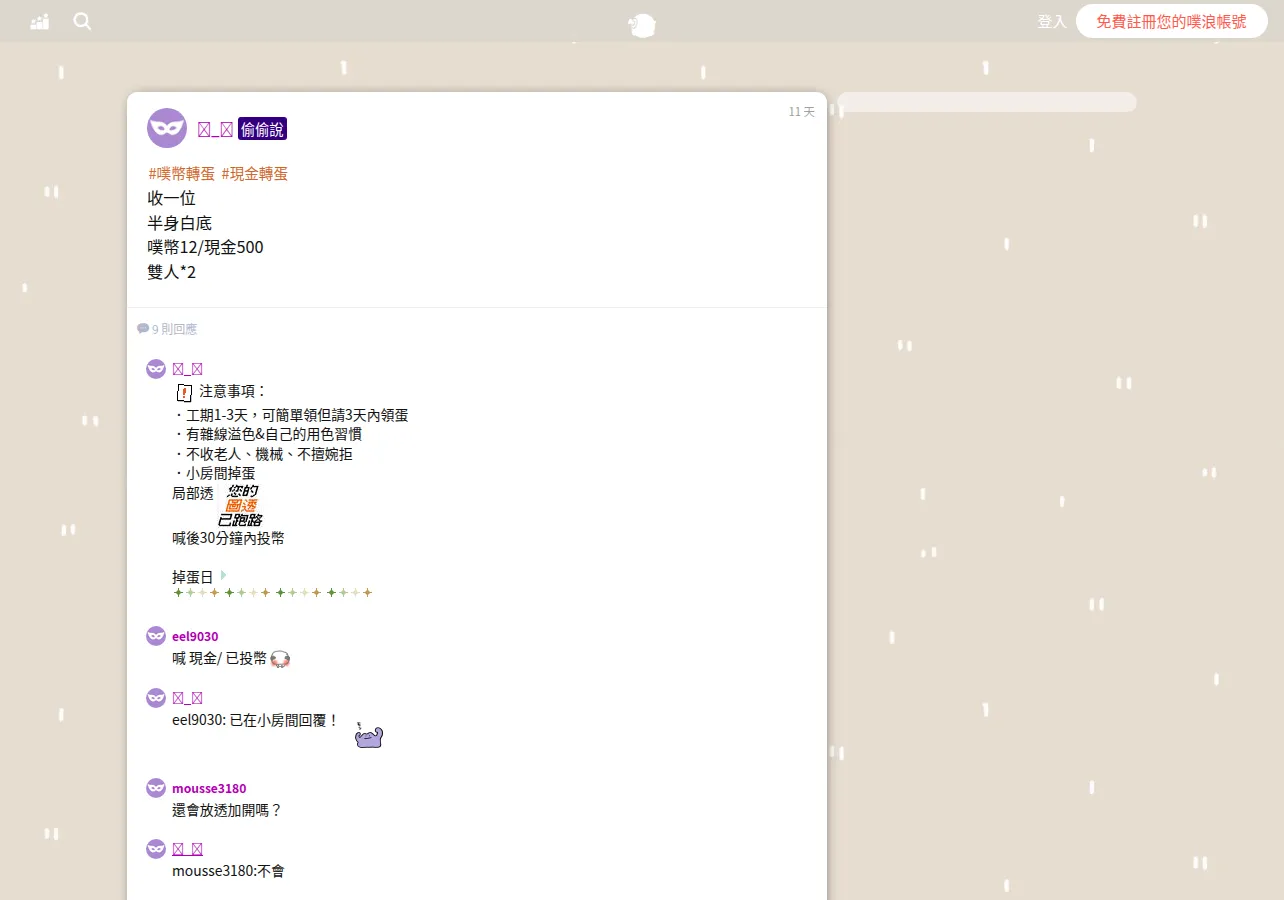Open the #現金轉蛋 hashtag
1284x900 pixels.
click(255, 173)
